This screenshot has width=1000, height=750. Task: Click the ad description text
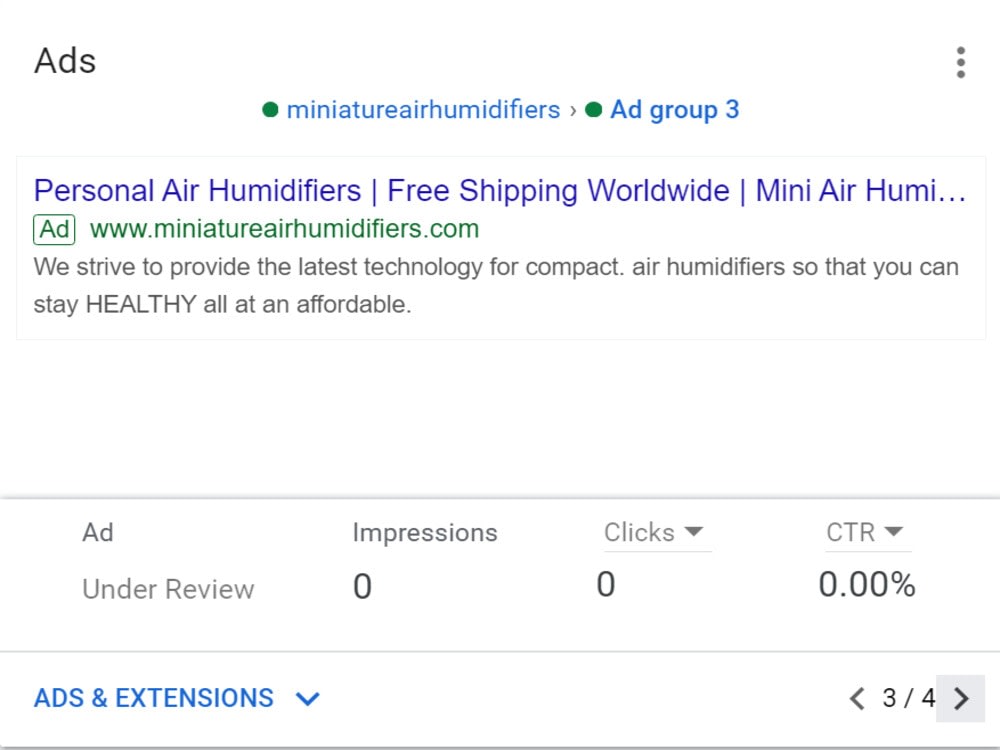496,285
